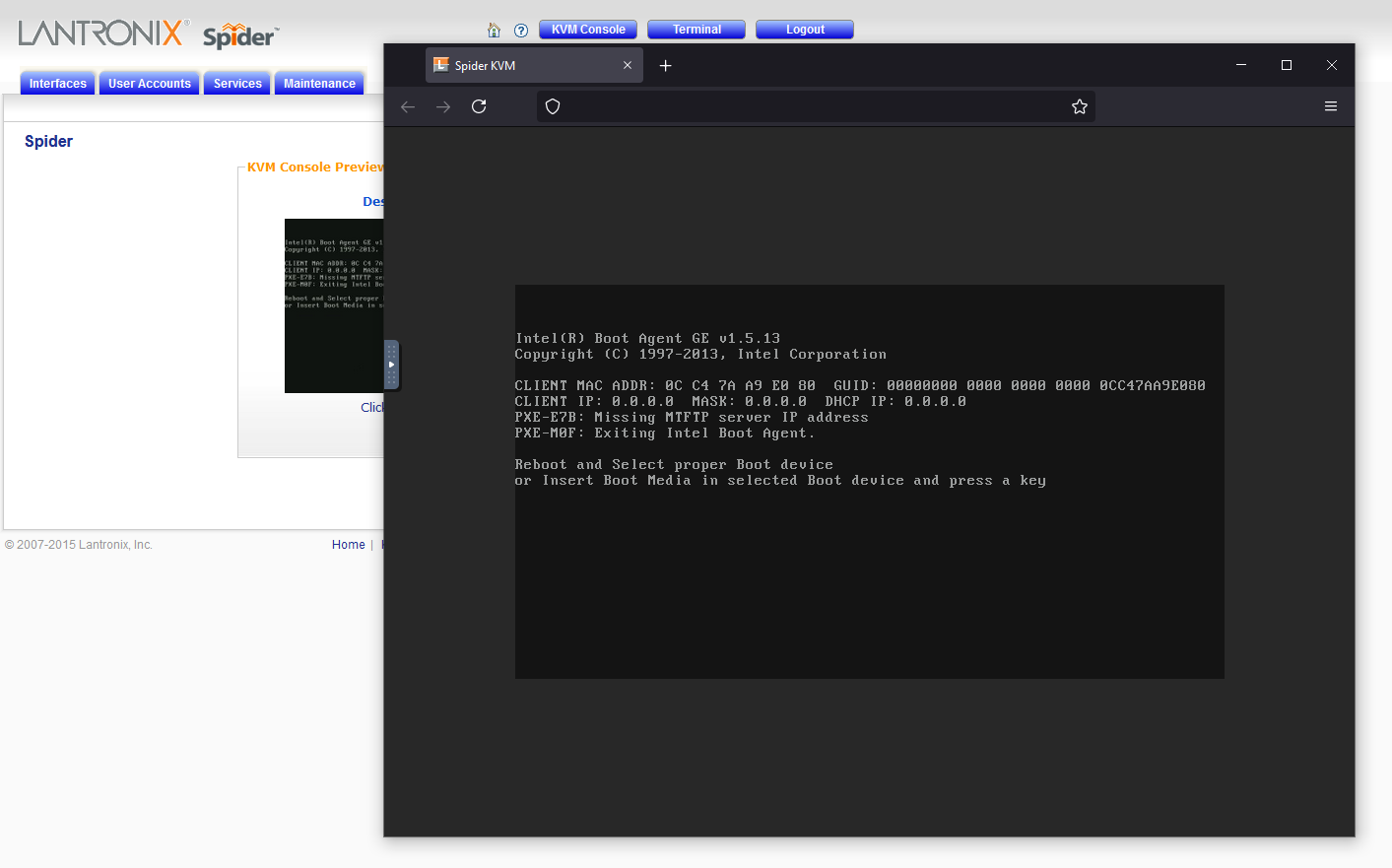Click the home icon in header
The height and width of the screenshot is (868, 1392).
(x=495, y=30)
